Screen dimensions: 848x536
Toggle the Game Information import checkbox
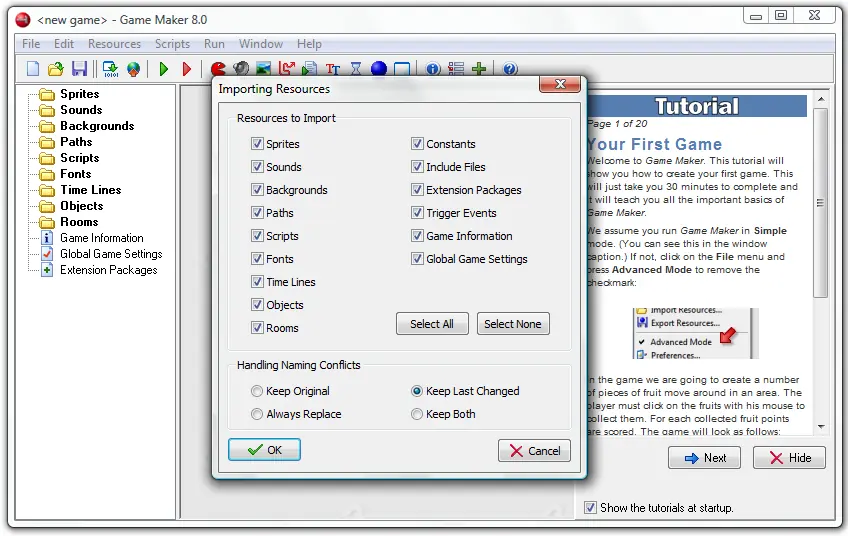417,236
